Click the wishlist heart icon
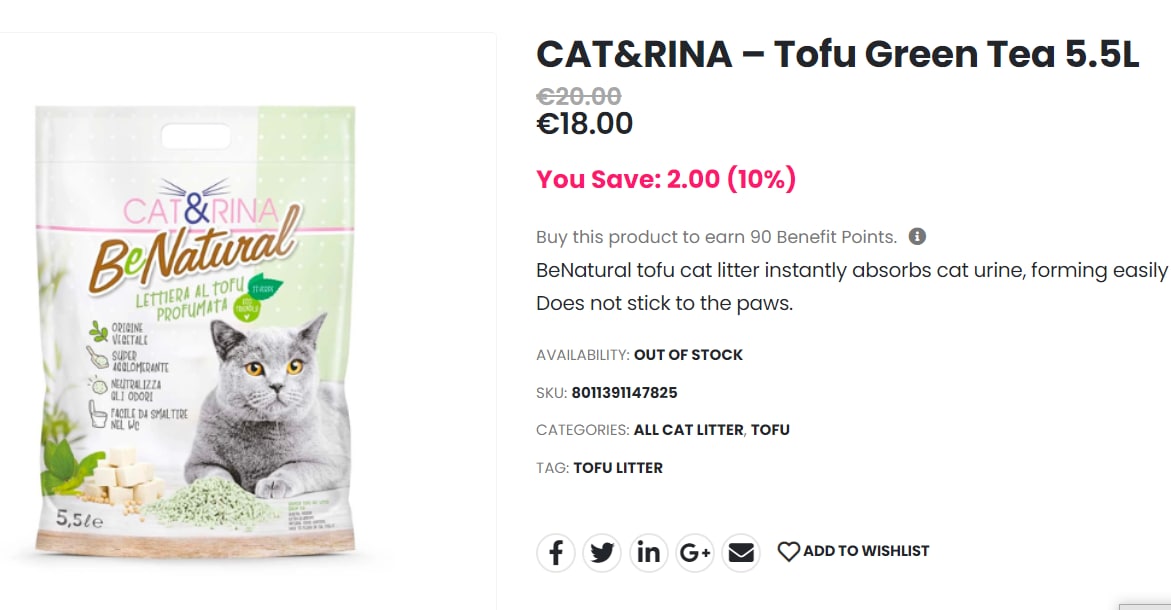This screenshot has width=1171, height=610. point(789,551)
